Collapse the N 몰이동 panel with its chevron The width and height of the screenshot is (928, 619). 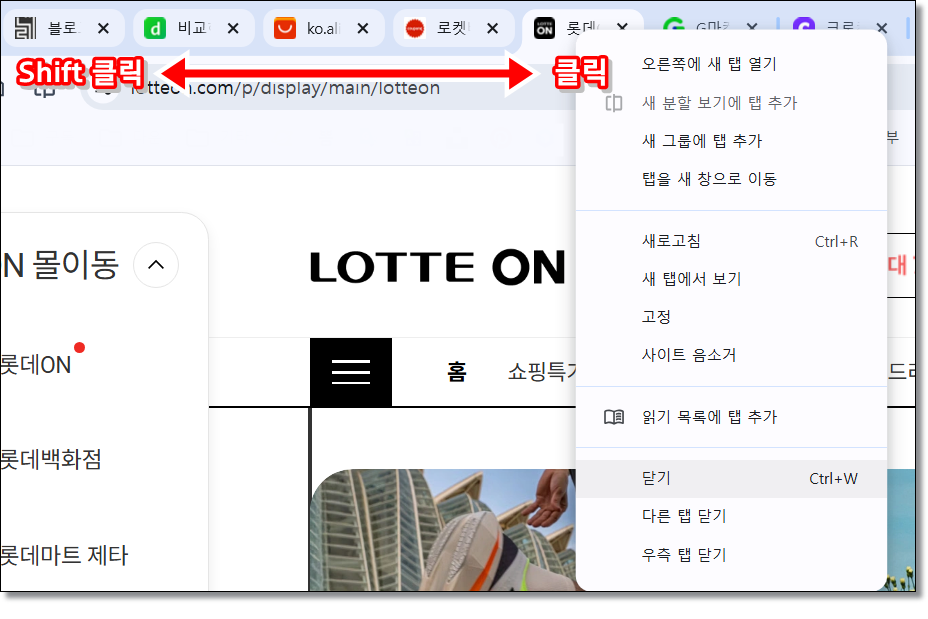click(x=156, y=265)
